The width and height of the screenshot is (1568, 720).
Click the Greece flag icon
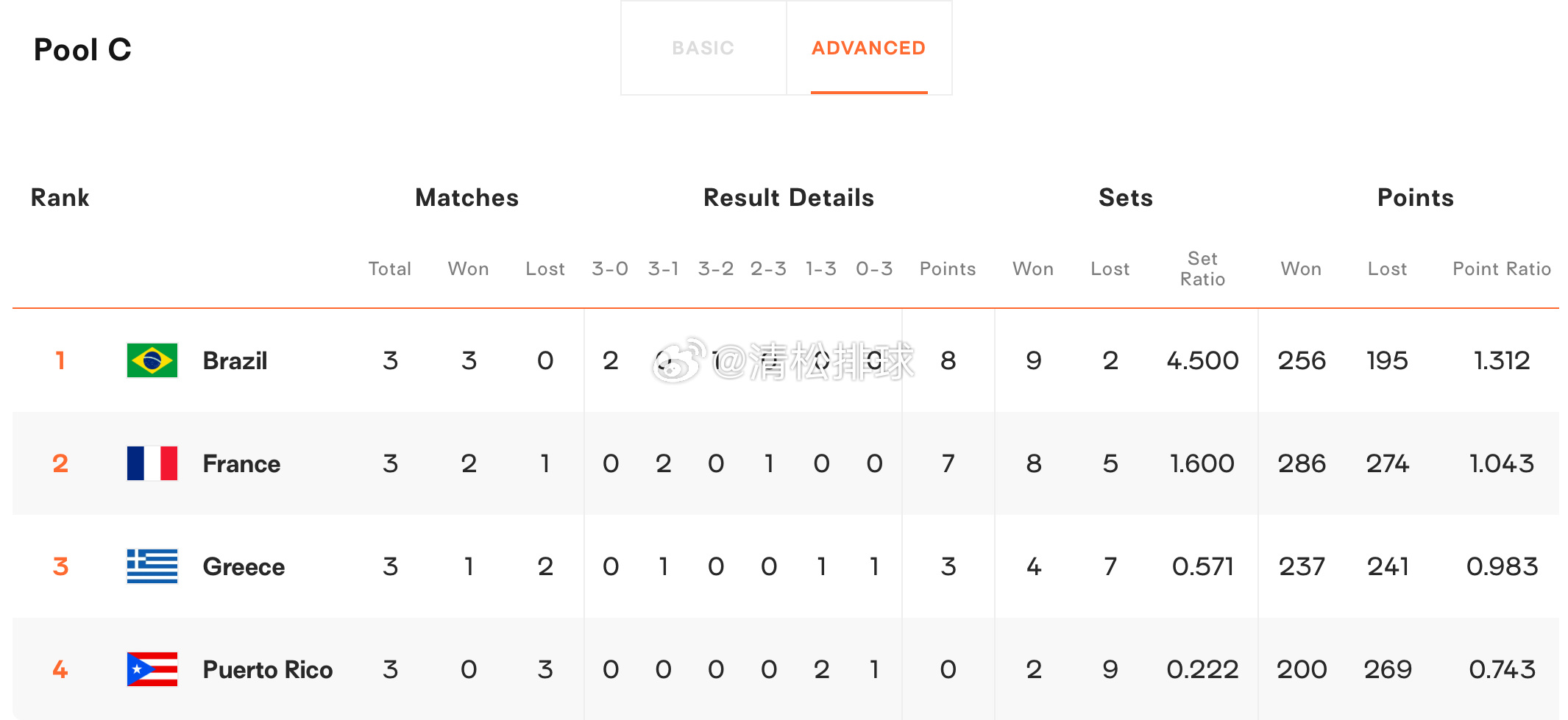pos(152,566)
